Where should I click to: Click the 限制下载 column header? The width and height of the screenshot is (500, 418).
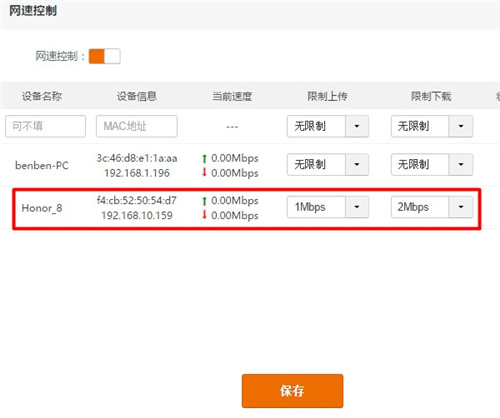tap(431, 96)
